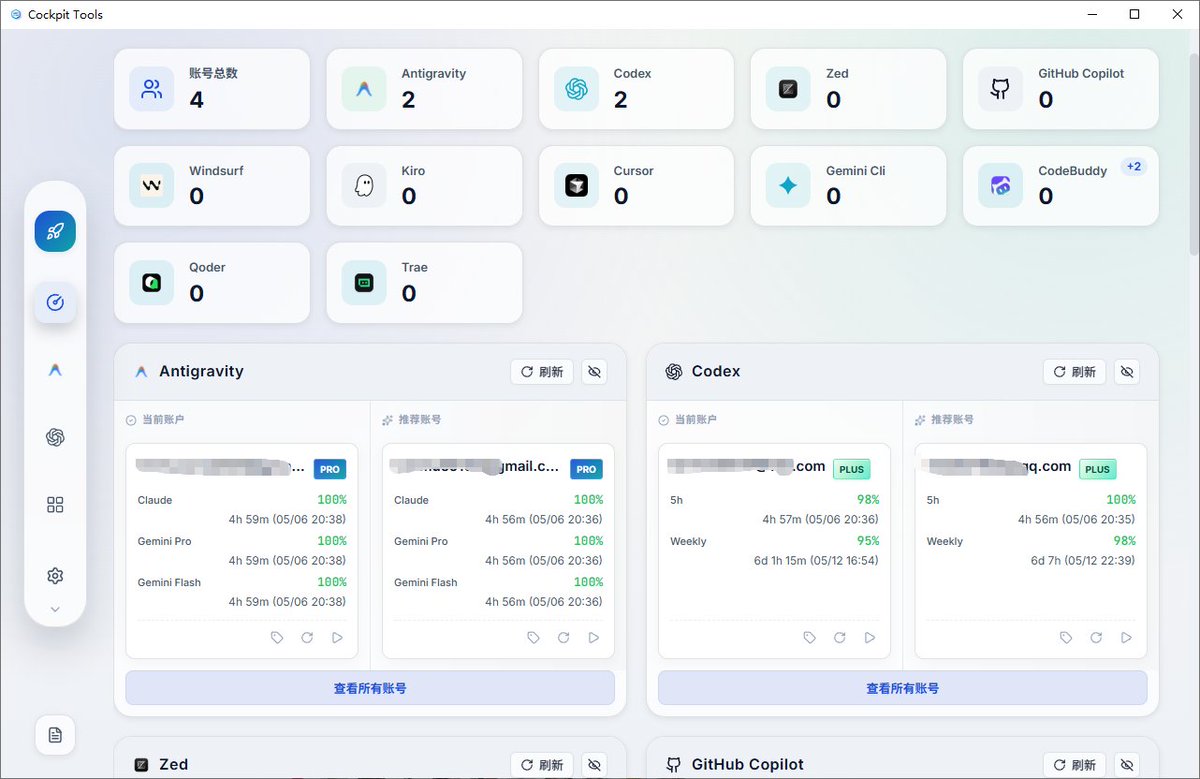Activate the recommended Codex account play icon
Image resolution: width=1200 pixels, height=779 pixels.
pyautogui.click(x=1126, y=638)
